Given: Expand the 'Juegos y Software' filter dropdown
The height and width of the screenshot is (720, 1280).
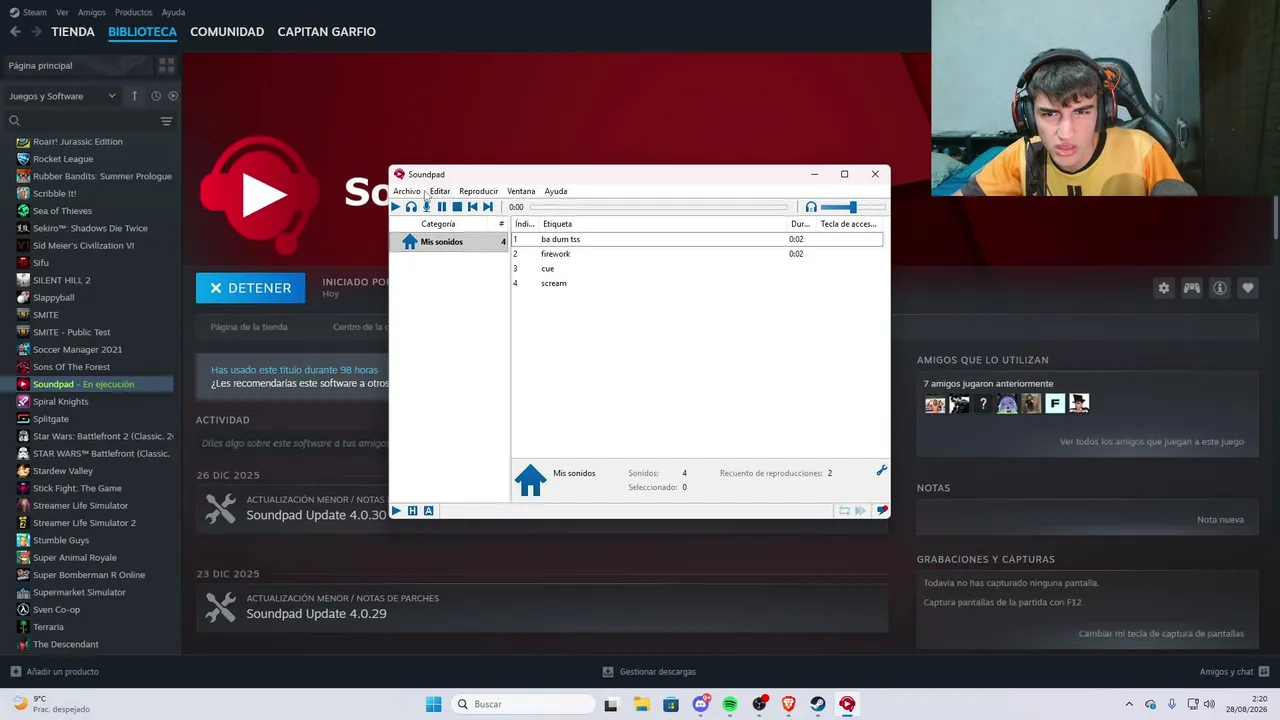Looking at the screenshot, I should click(62, 96).
